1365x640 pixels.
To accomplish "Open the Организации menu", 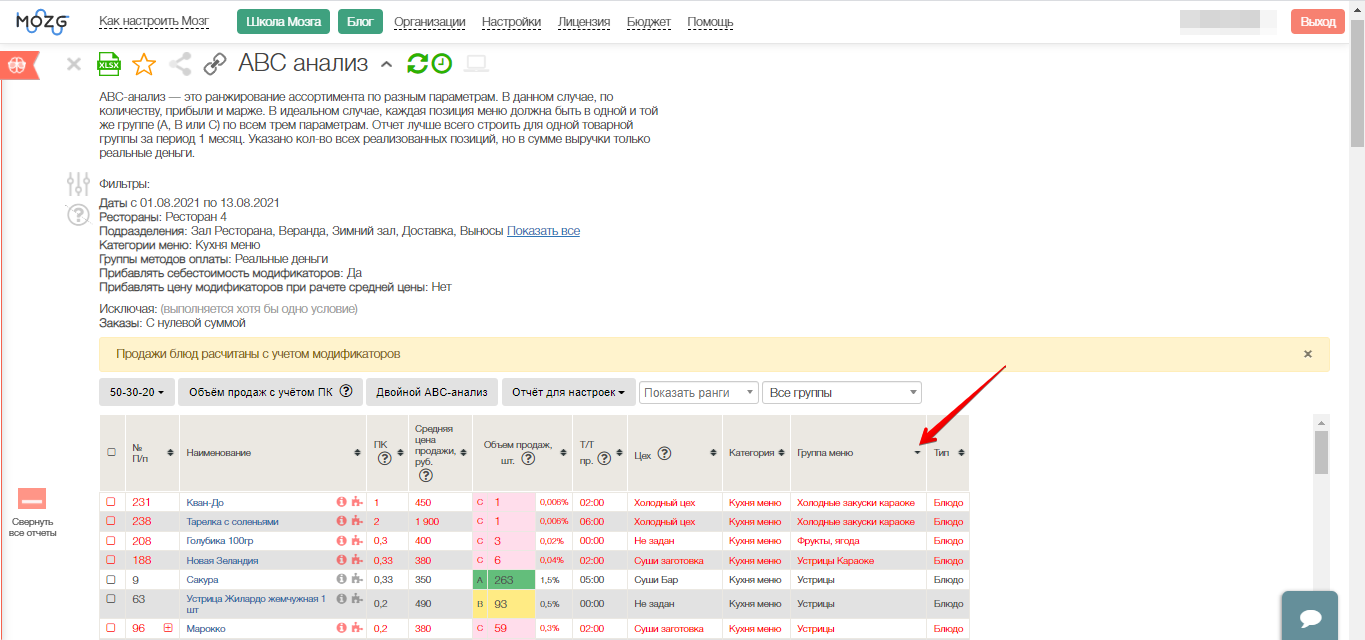I will (x=429, y=22).
